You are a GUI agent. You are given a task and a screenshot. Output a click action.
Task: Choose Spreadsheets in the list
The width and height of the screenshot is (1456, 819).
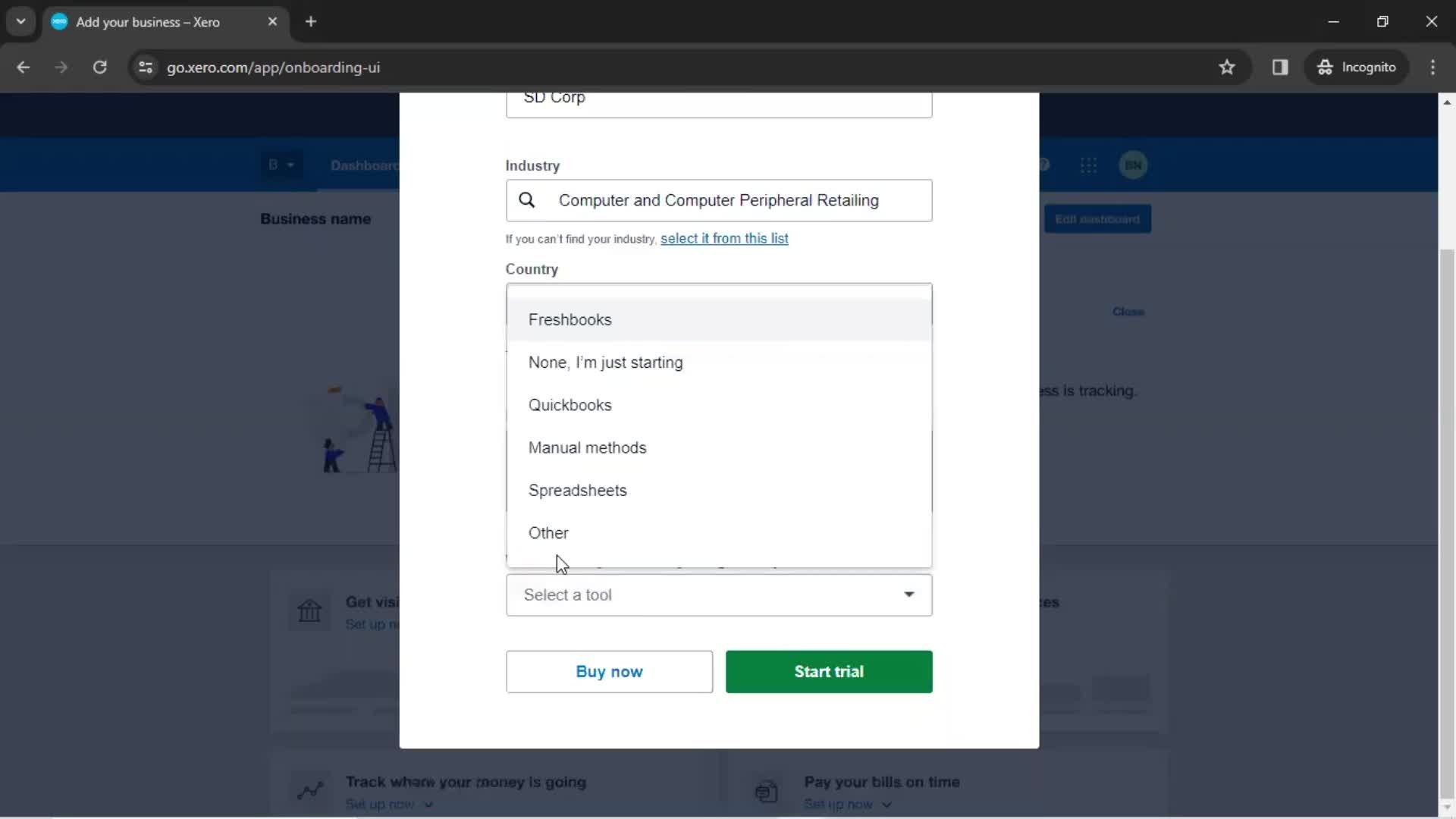719,490
